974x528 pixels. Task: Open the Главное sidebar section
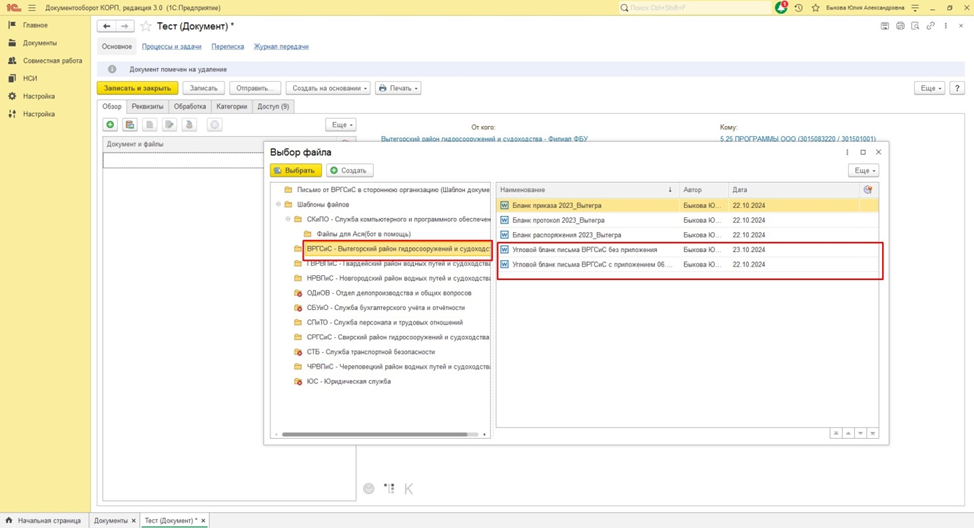[35, 25]
